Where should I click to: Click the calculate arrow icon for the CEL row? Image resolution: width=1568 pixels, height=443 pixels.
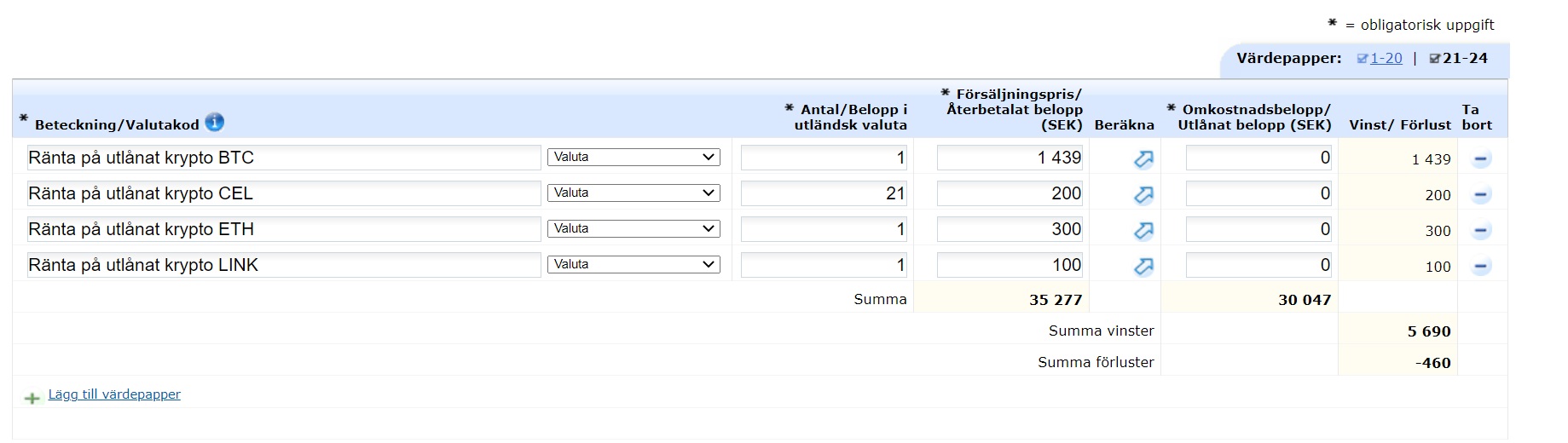click(1143, 195)
